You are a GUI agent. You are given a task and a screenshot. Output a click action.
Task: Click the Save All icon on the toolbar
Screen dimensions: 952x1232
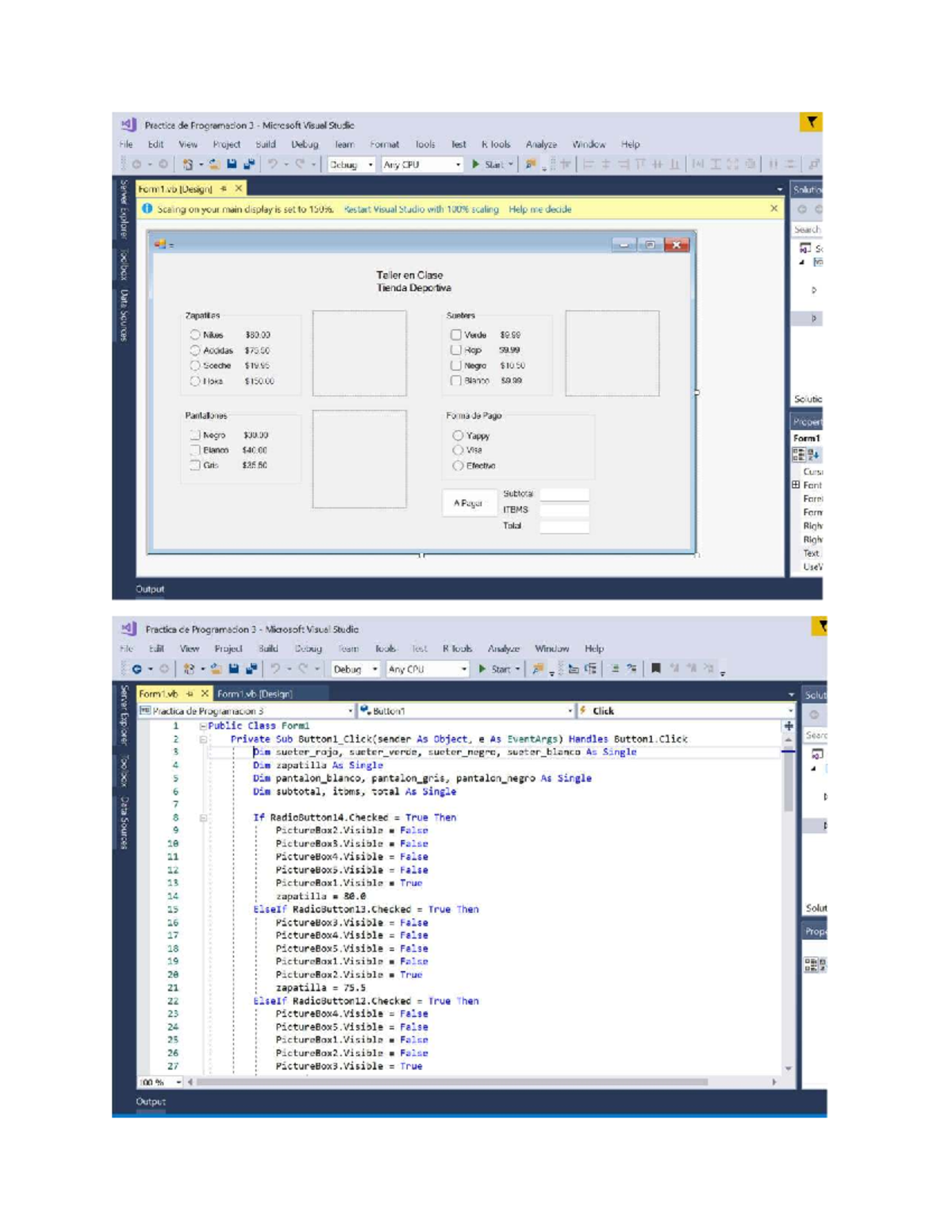point(249,164)
